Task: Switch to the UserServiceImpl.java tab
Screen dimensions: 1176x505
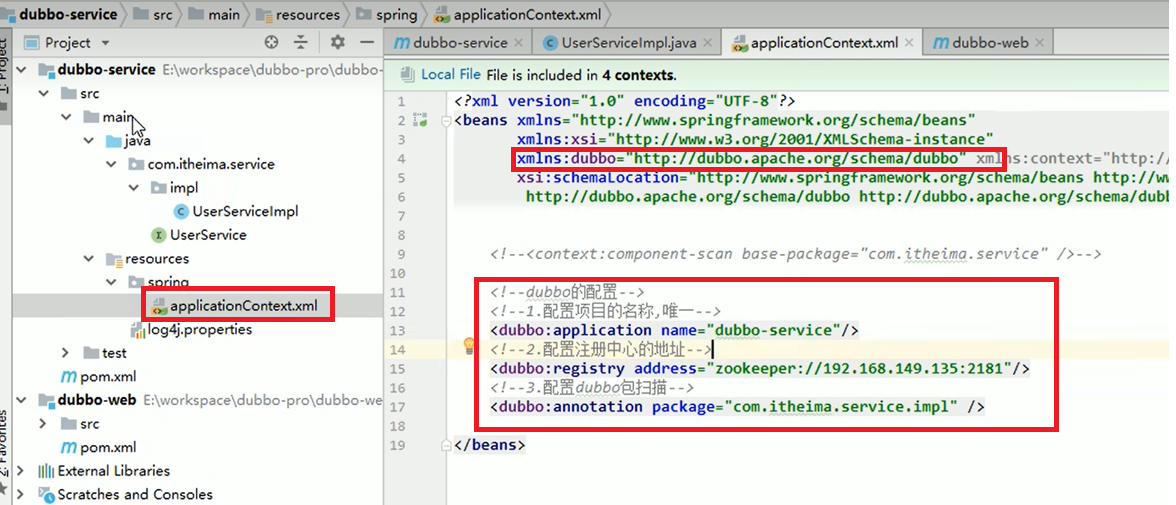Action: point(628,43)
